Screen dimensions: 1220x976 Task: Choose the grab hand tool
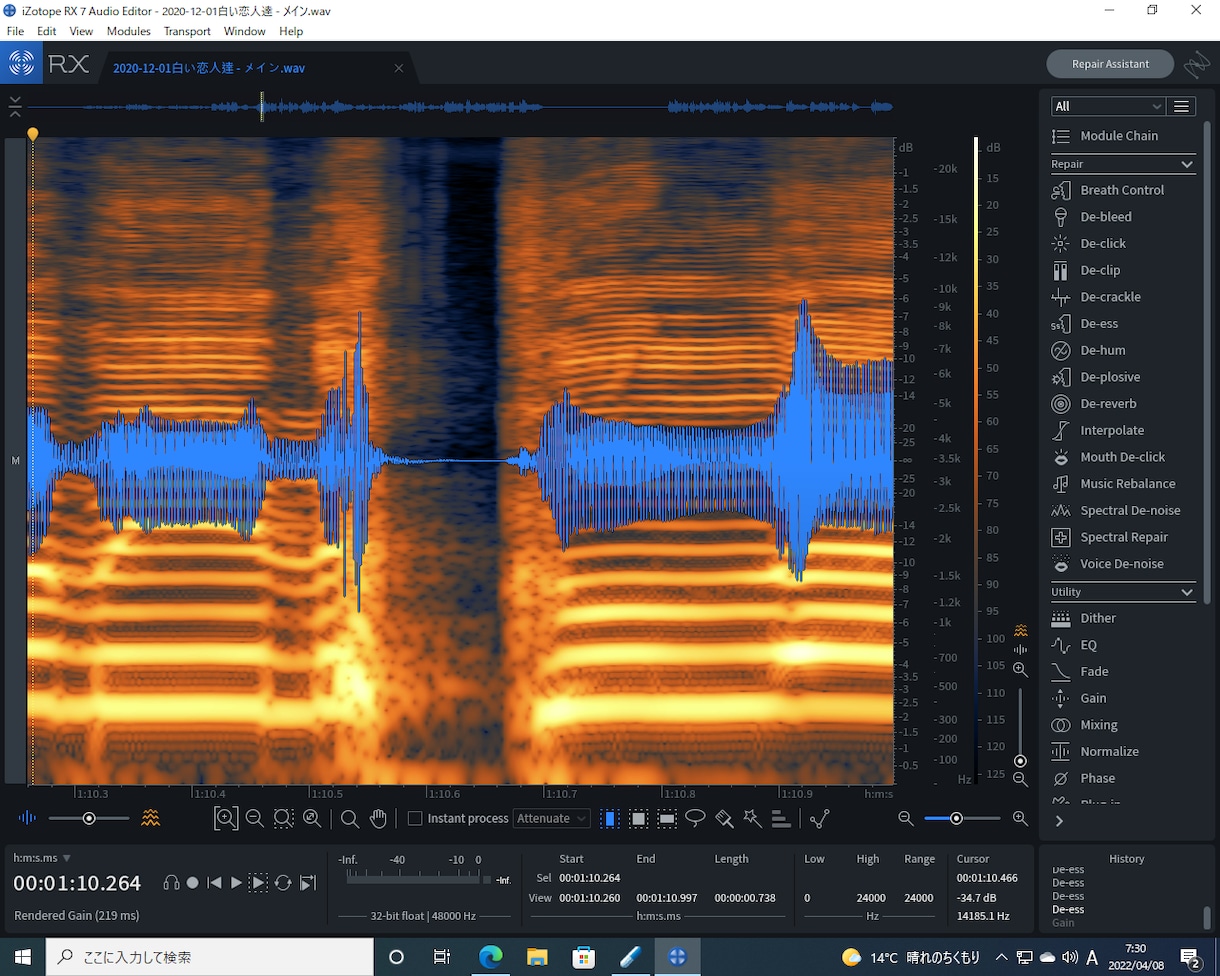click(378, 819)
